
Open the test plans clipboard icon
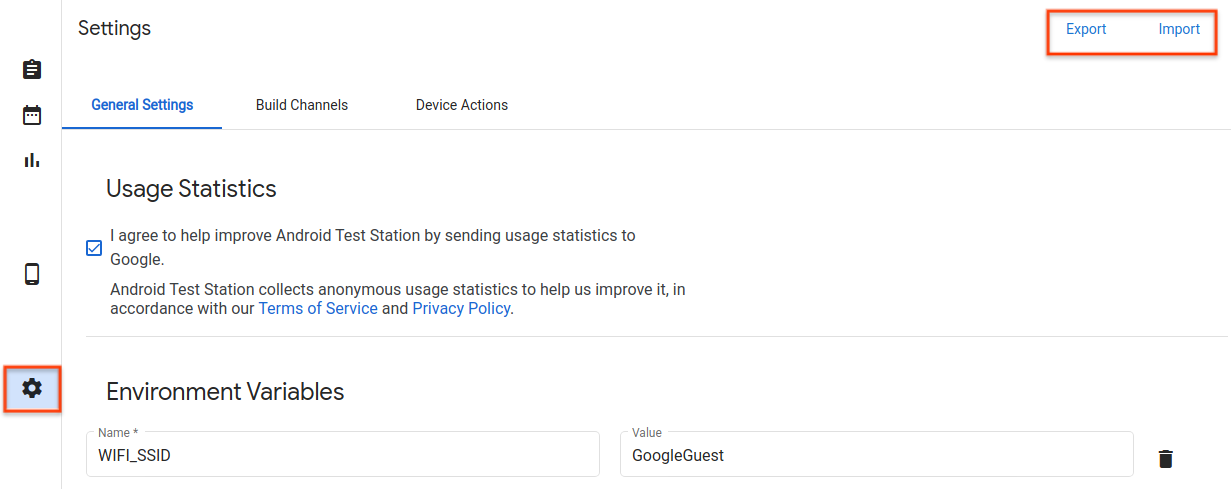(x=32, y=69)
